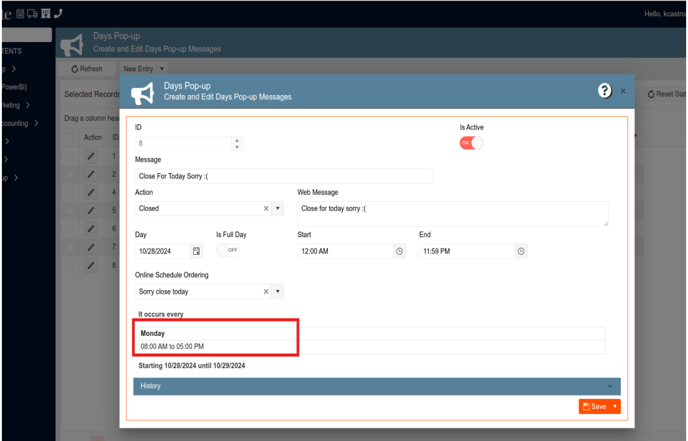Open the PowerBI sidebar item
The width and height of the screenshot is (688, 441).
click(14, 87)
